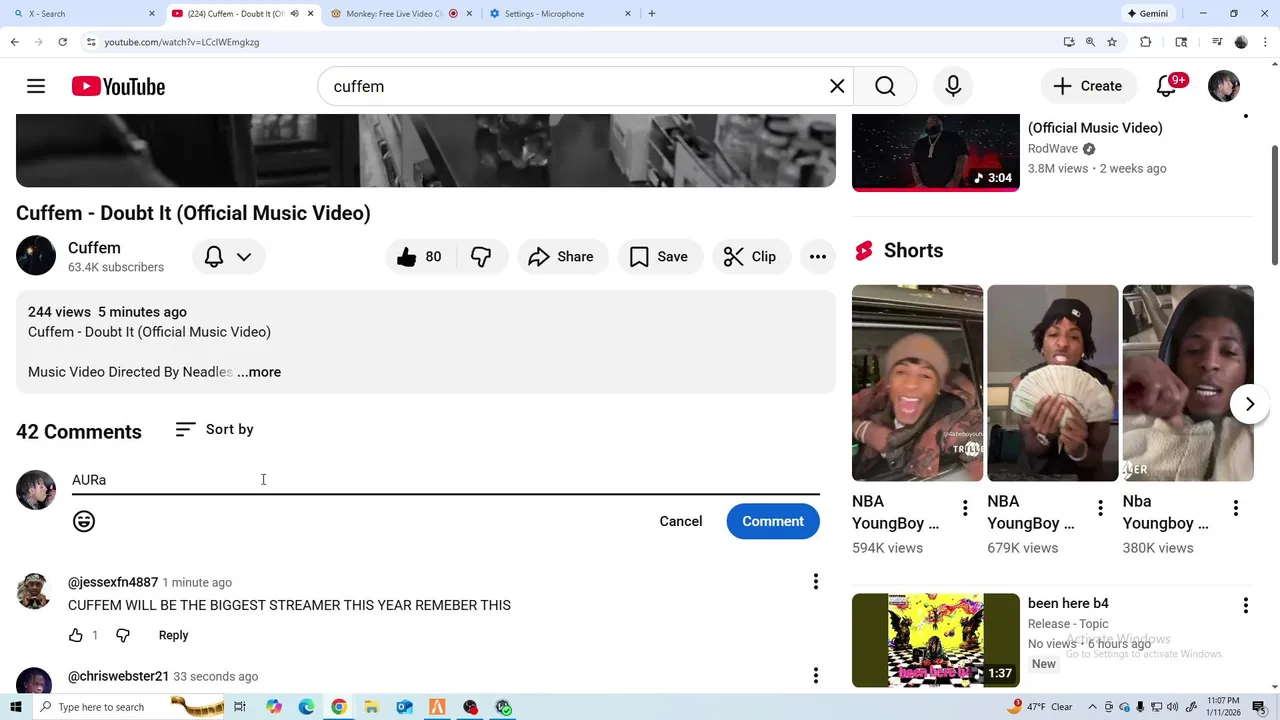Show next Shorts with the right arrow

tap(1250, 404)
